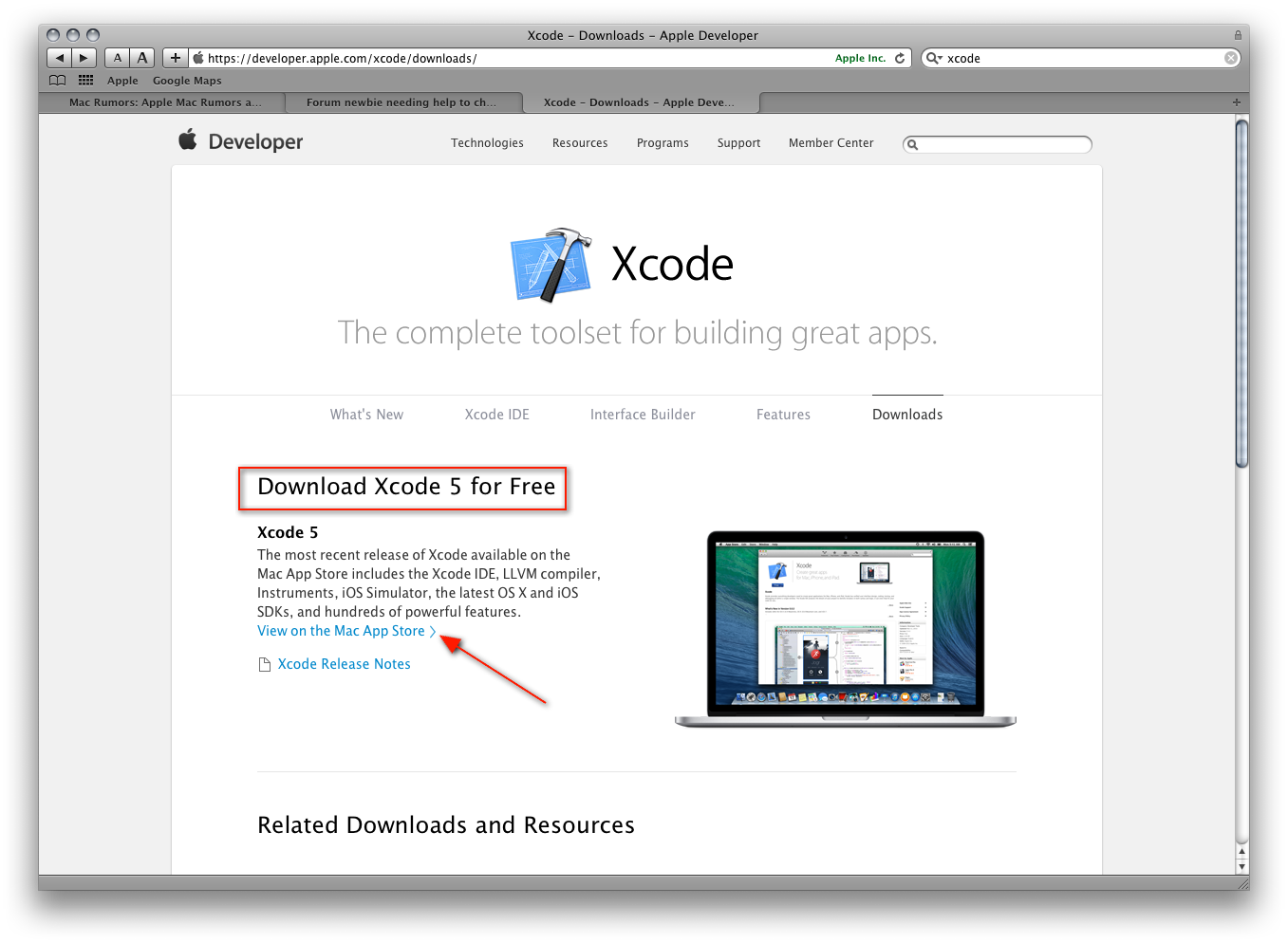The width and height of the screenshot is (1288, 943).
Task: Click the Xcode hammer app icon
Action: 551,265
